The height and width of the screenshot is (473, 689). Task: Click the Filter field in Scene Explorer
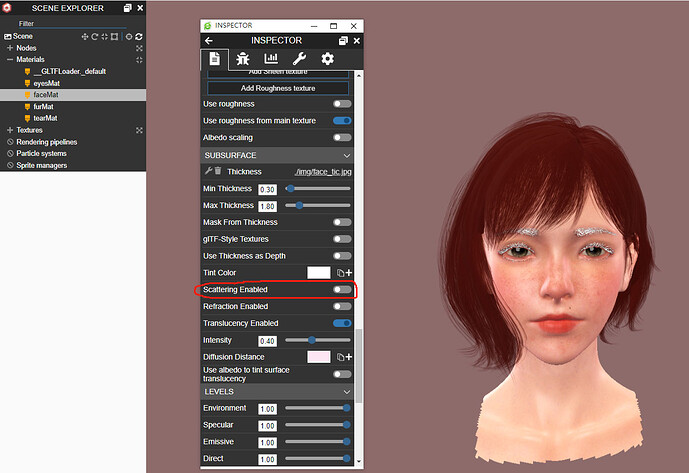pos(73,24)
